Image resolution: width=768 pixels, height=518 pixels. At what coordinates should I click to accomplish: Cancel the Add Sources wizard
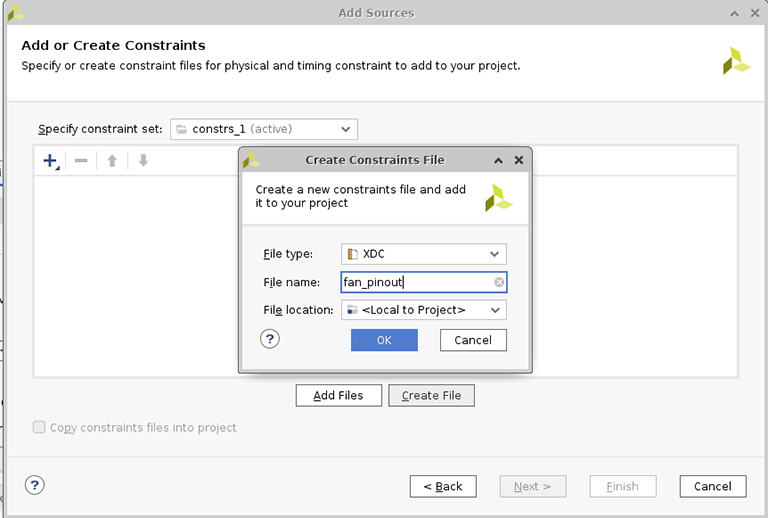712,486
